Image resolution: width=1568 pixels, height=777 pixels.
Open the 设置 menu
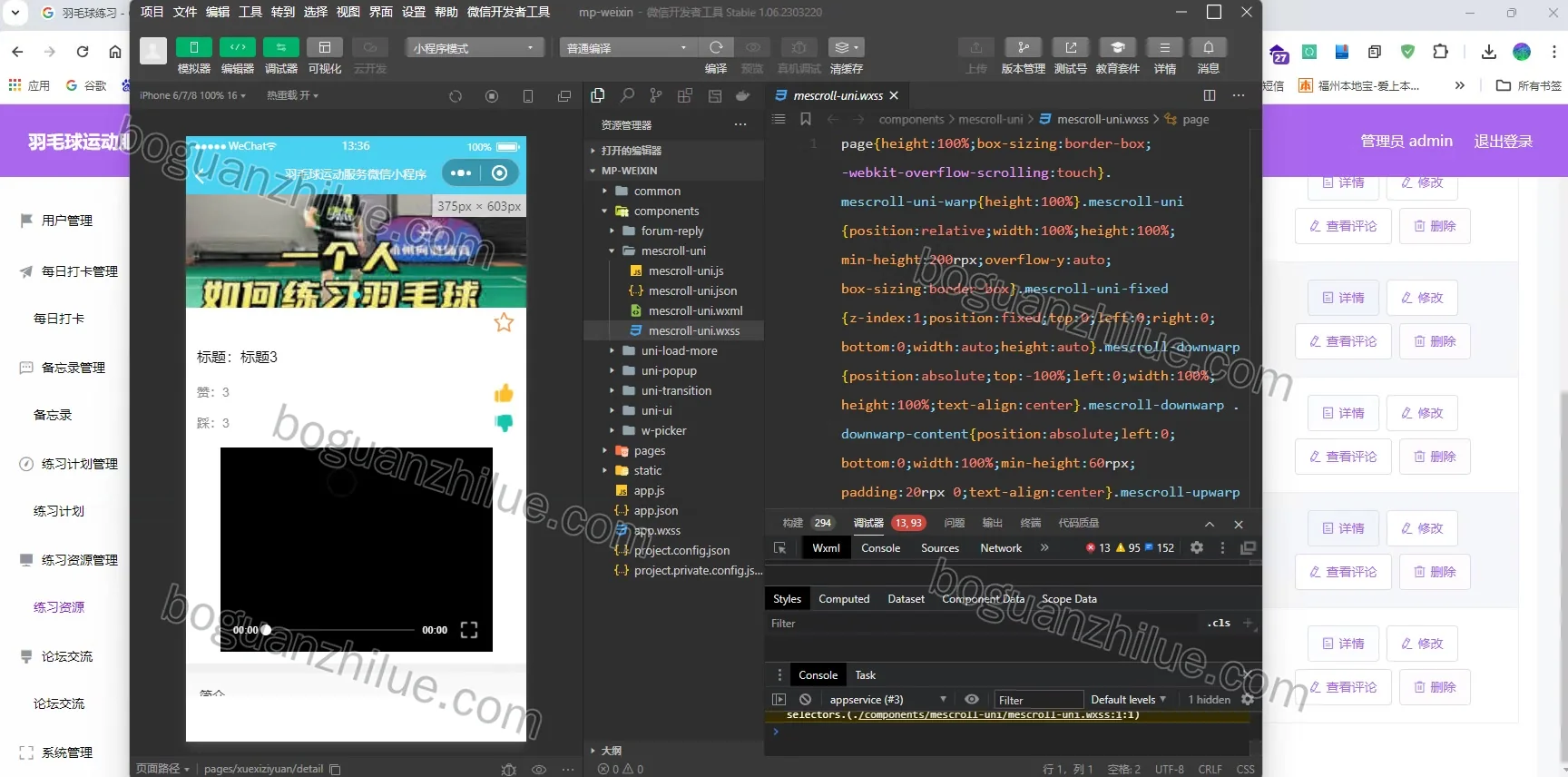(414, 12)
